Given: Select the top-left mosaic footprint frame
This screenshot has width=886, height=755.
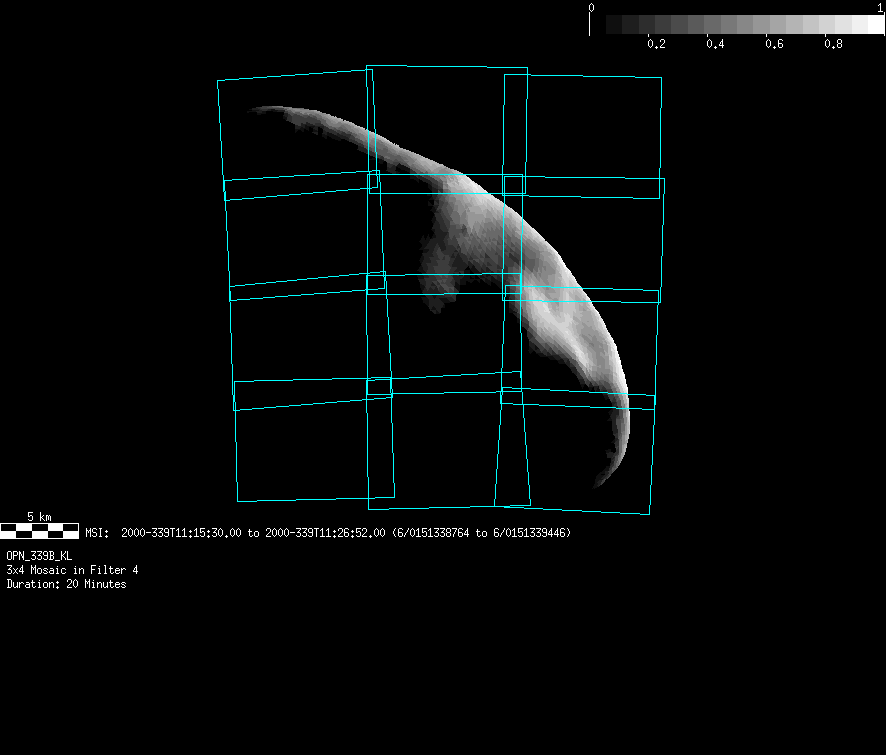Looking at the screenshot, I should pyautogui.click(x=296, y=135).
